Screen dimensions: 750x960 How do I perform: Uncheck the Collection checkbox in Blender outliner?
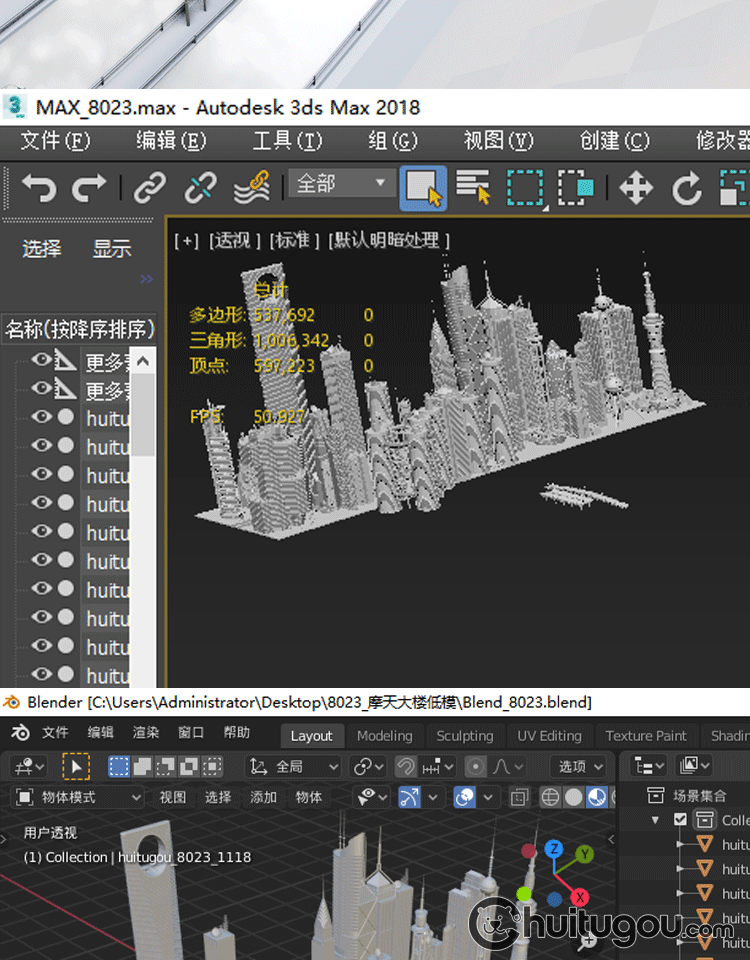tap(681, 820)
